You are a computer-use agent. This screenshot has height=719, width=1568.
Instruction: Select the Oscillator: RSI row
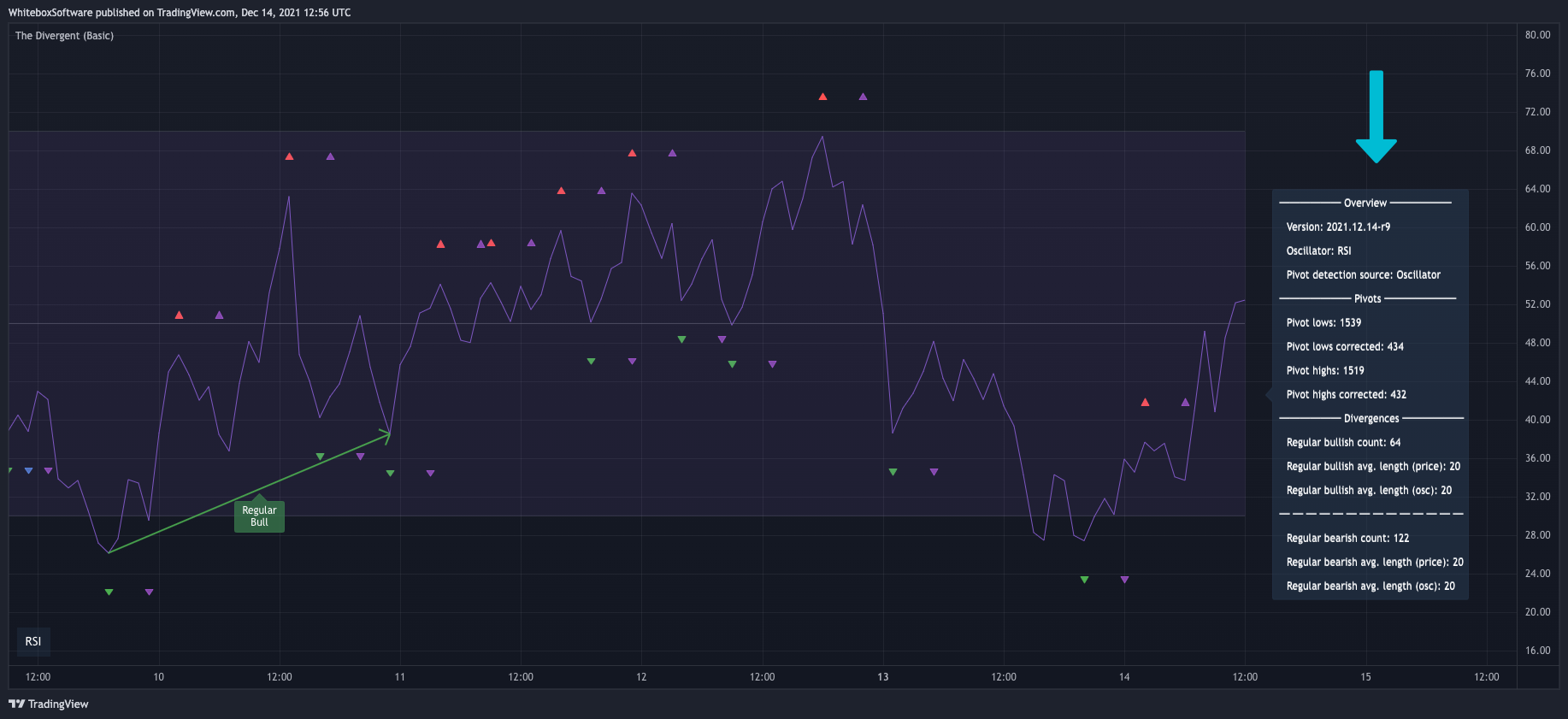pos(1319,251)
